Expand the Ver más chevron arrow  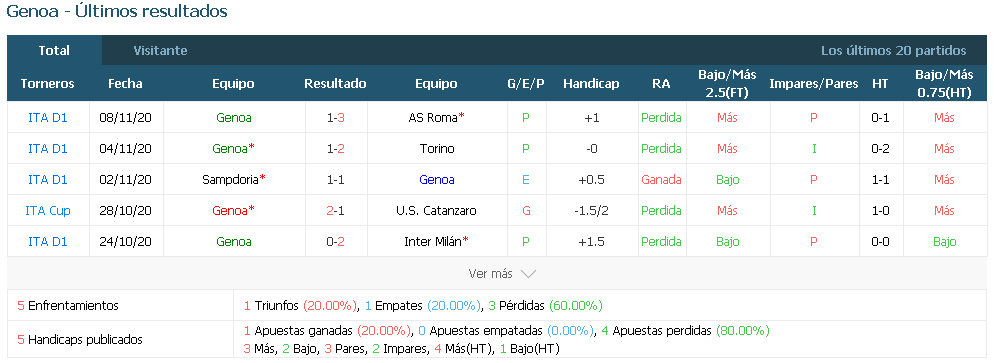(528, 274)
